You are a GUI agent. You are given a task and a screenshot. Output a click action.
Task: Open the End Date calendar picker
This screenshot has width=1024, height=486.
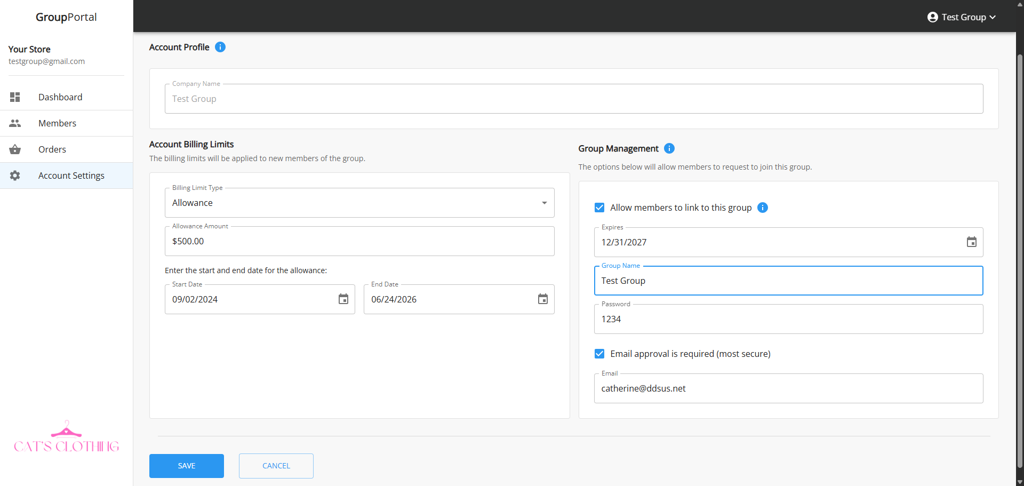click(x=543, y=299)
